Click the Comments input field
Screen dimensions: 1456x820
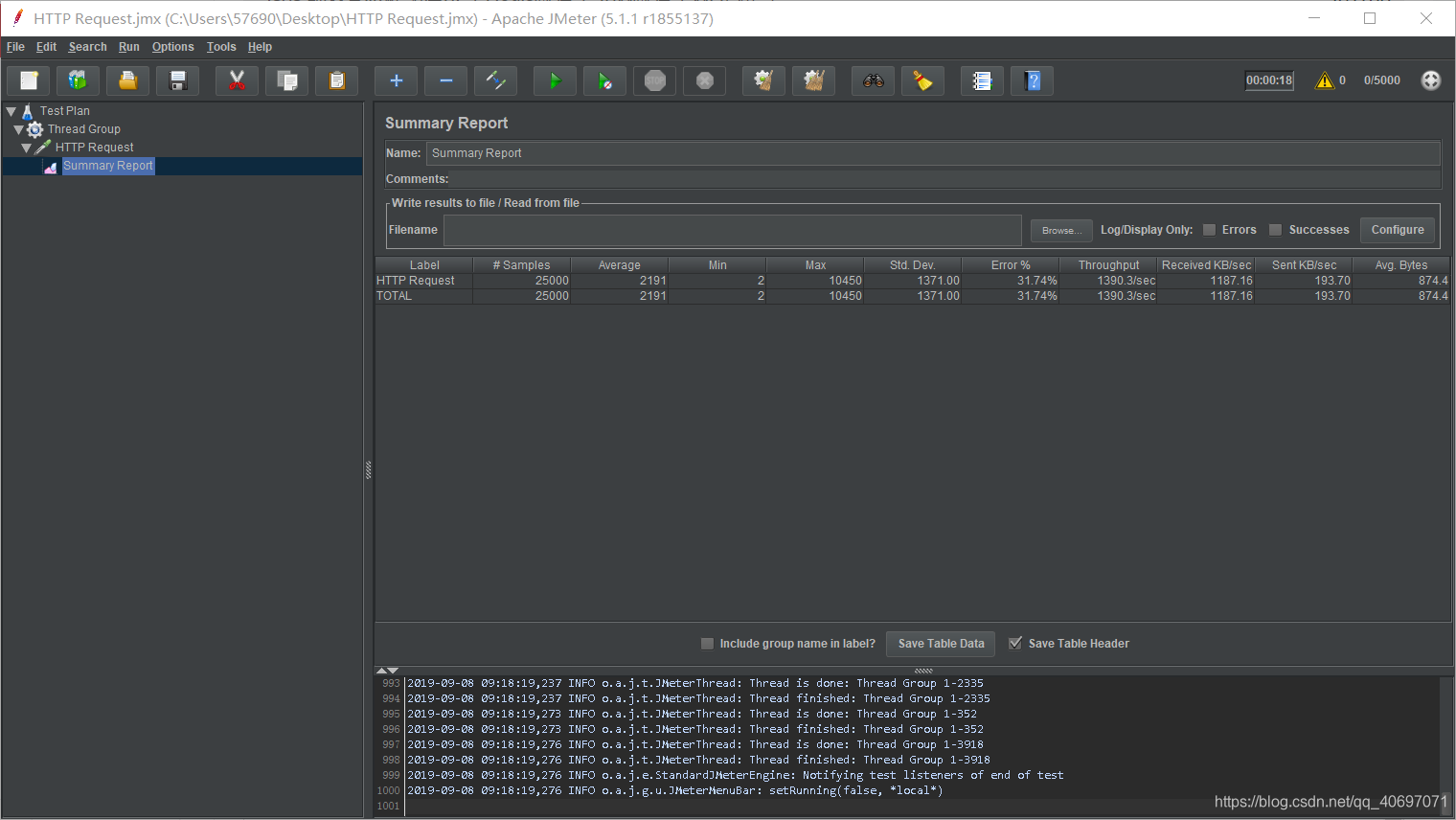945,179
